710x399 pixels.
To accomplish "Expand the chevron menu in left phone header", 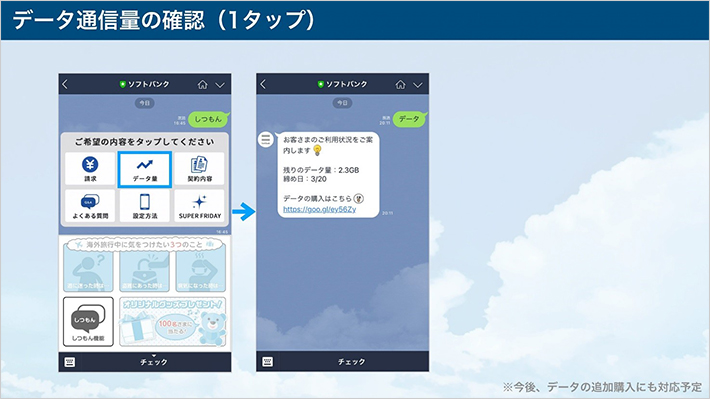I will point(220,85).
